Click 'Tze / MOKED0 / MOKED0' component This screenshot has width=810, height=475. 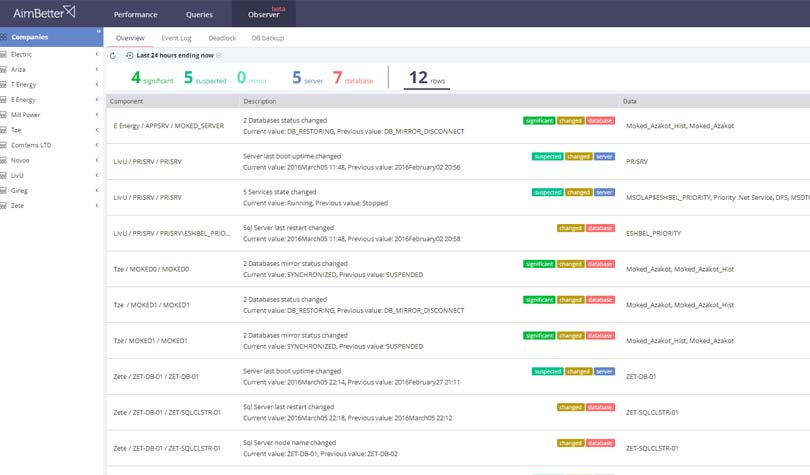[x=151, y=270]
